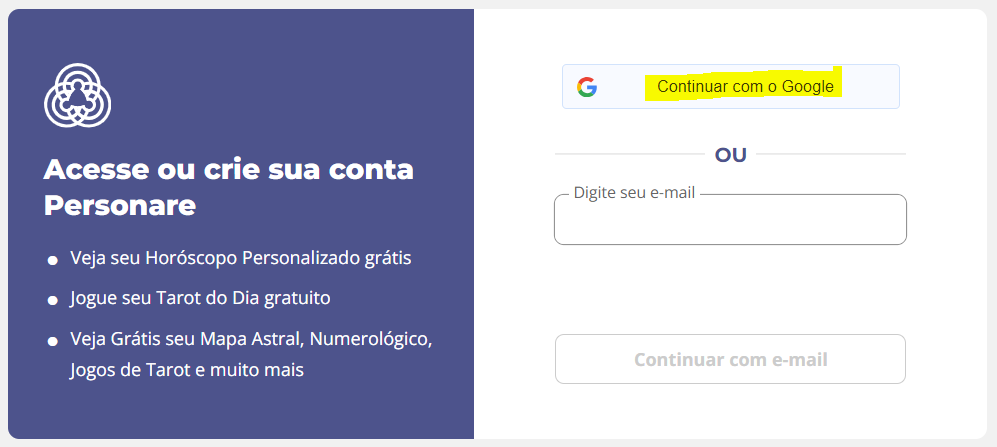The image size is (997, 447).
Task: Click the highlighted Google button label text
Action: [x=745, y=86]
